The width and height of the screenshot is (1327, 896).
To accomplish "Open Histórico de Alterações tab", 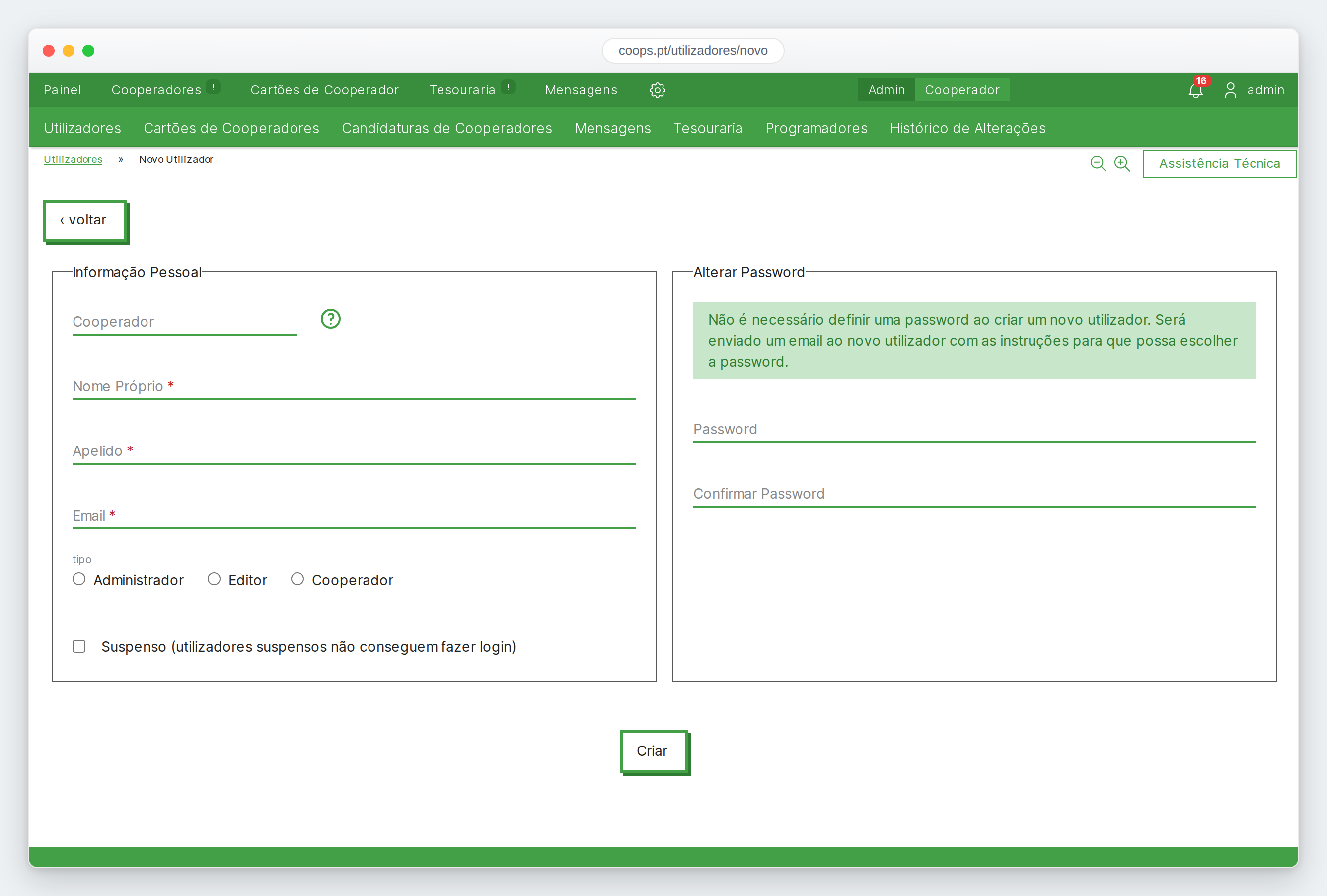I will click(967, 128).
